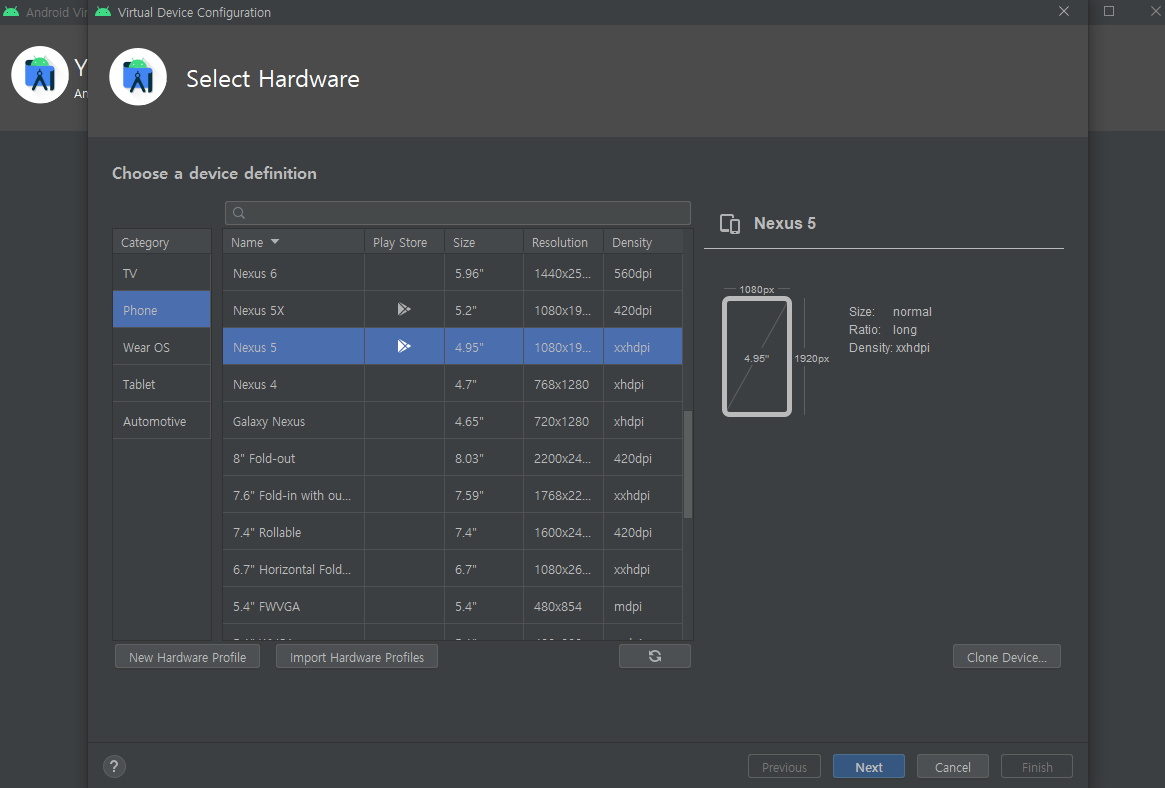
Task: Click the Next button
Action: [x=869, y=766]
